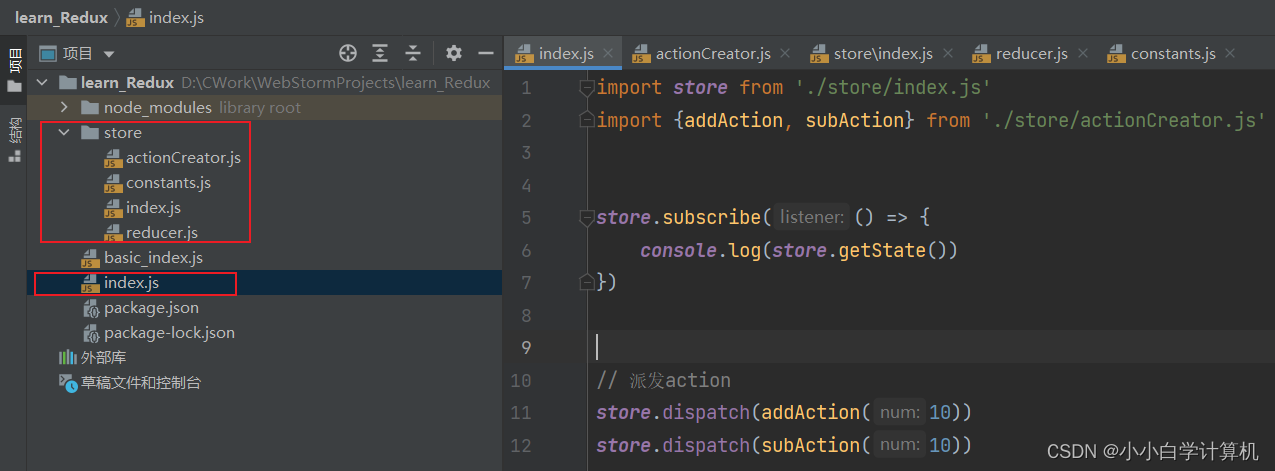Click dispatch(subAction on line 12
The height and width of the screenshot is (471, 1275).
click(762, 445)
